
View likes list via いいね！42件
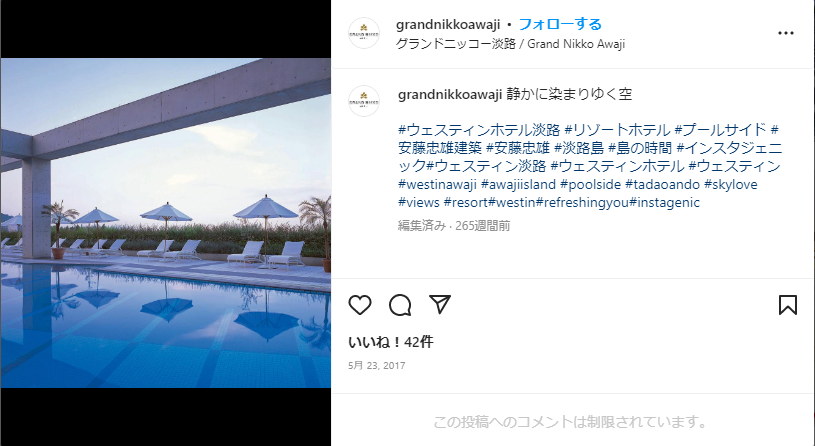390,342
